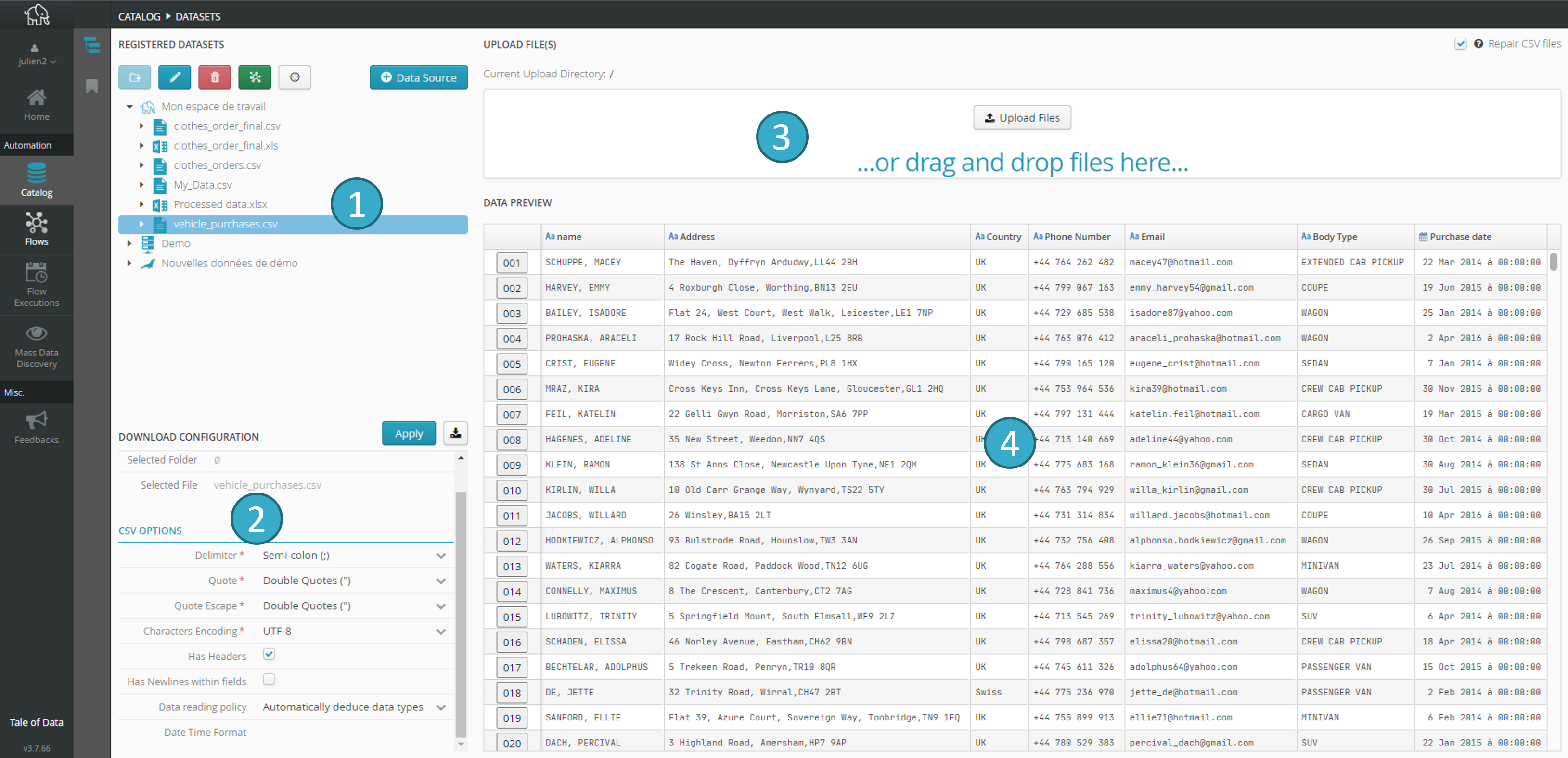Click the download icon next to Apply

(x=455, y=433)
